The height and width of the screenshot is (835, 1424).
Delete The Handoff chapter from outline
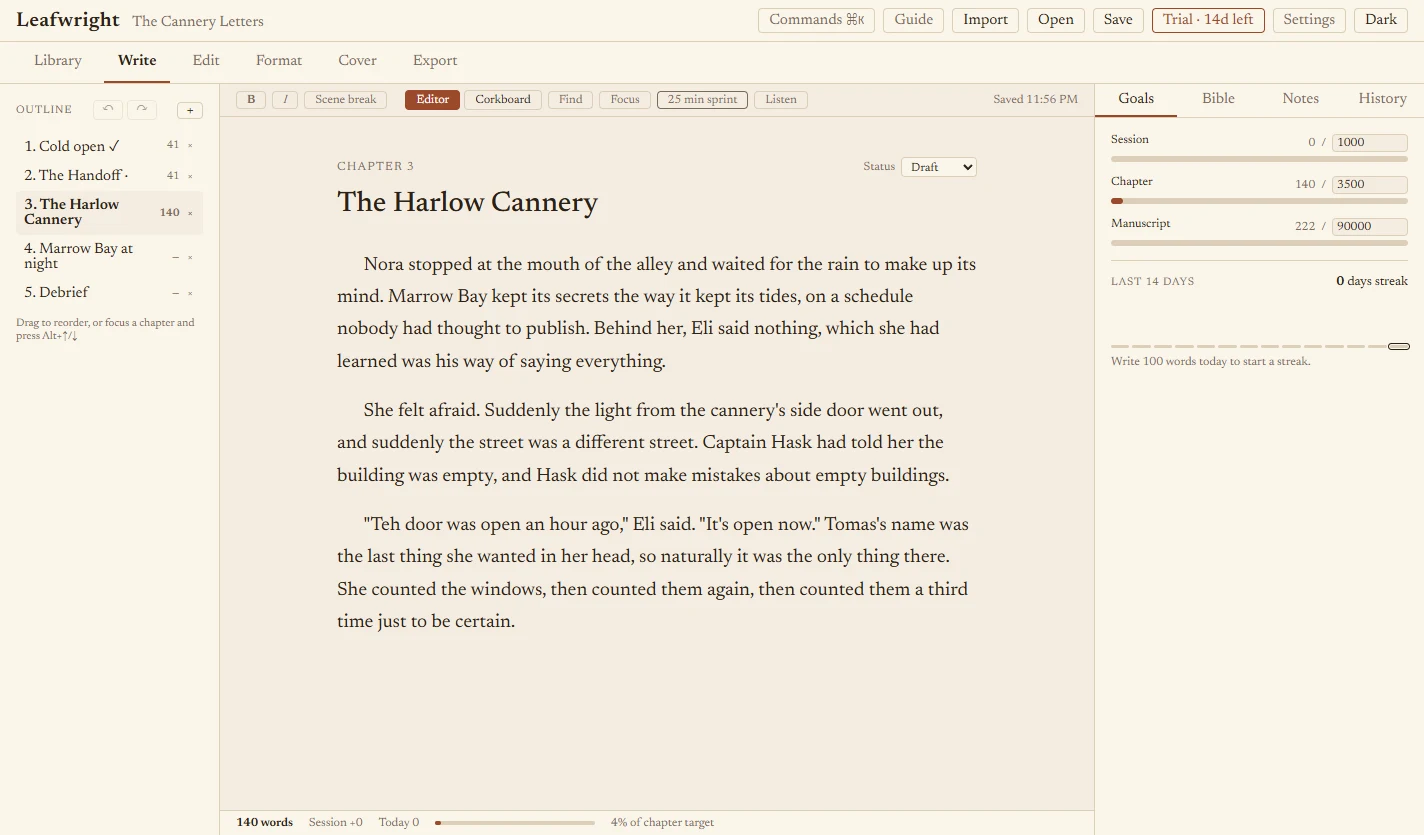[x=190, y=176]
